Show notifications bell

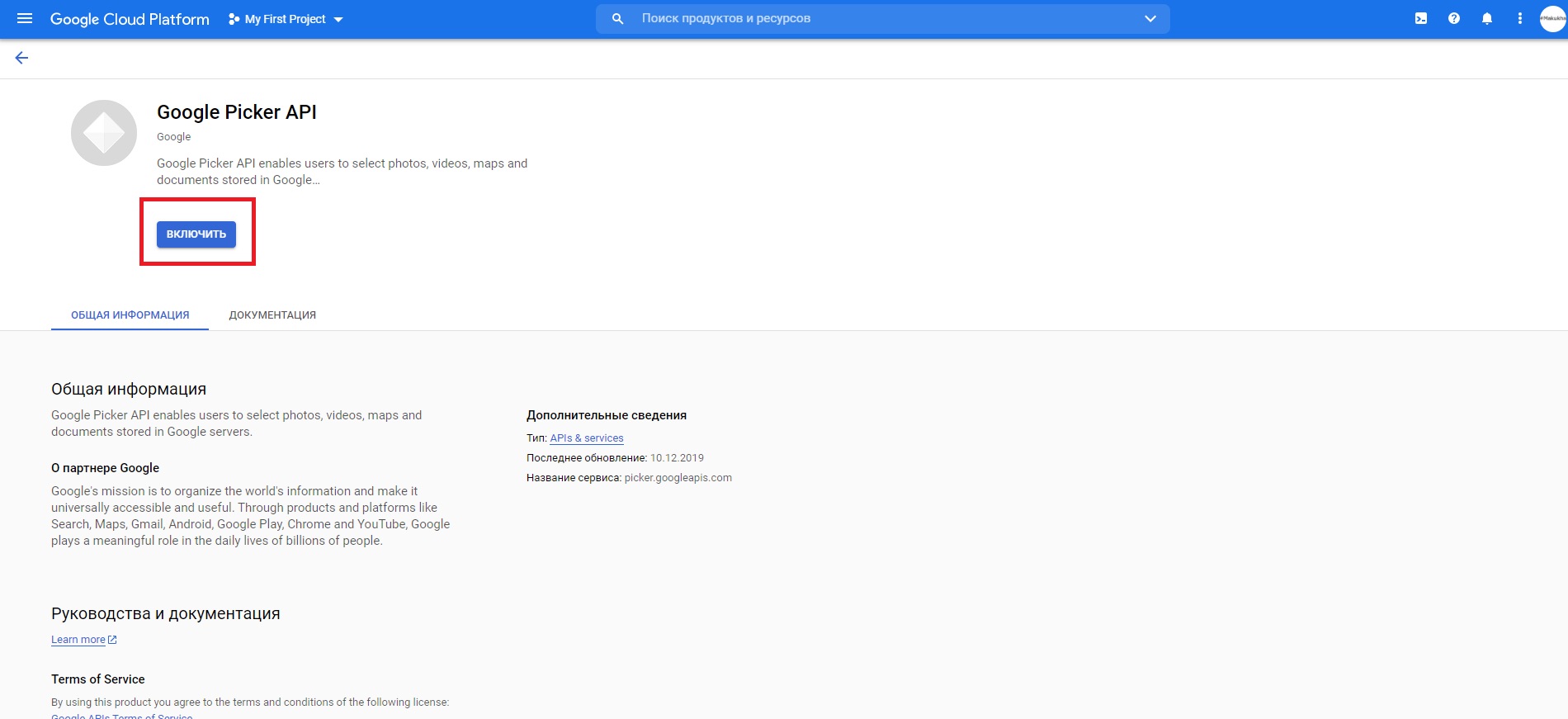[x=1487, y=18]
